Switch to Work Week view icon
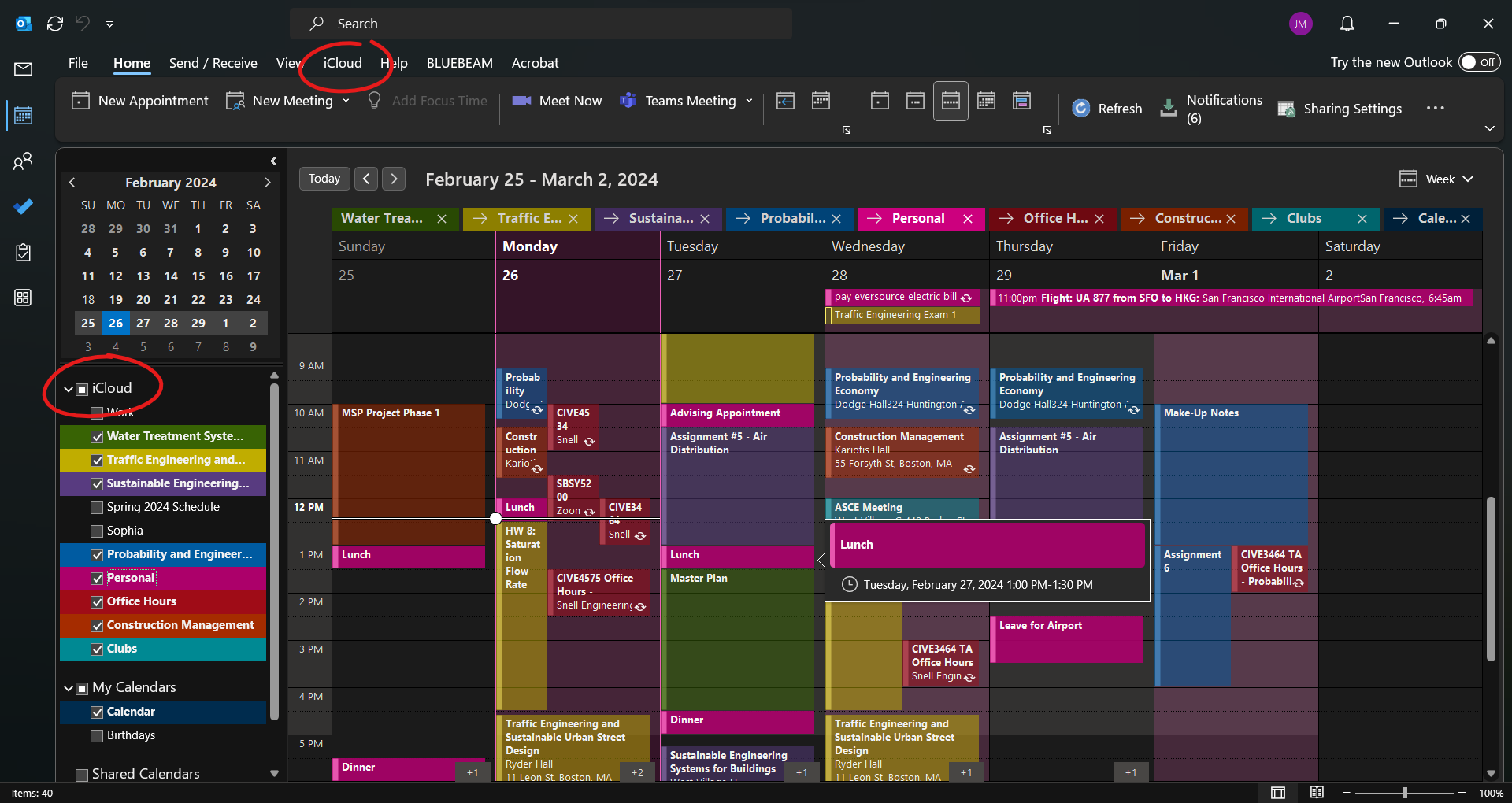 click(915, 101)
